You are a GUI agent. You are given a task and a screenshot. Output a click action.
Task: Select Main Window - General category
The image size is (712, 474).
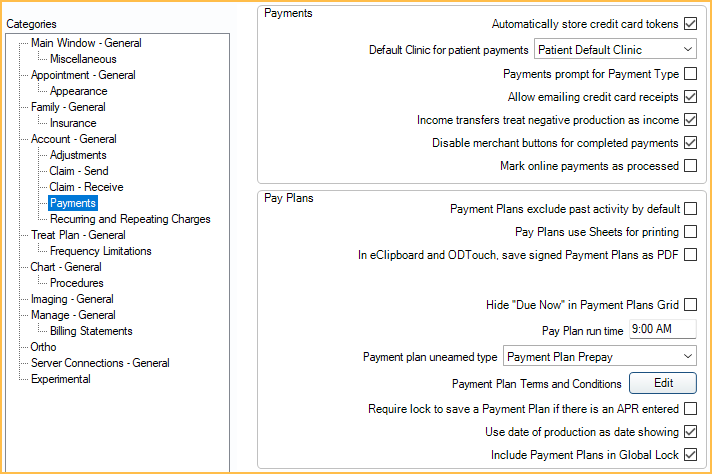(x=86, y=43)
